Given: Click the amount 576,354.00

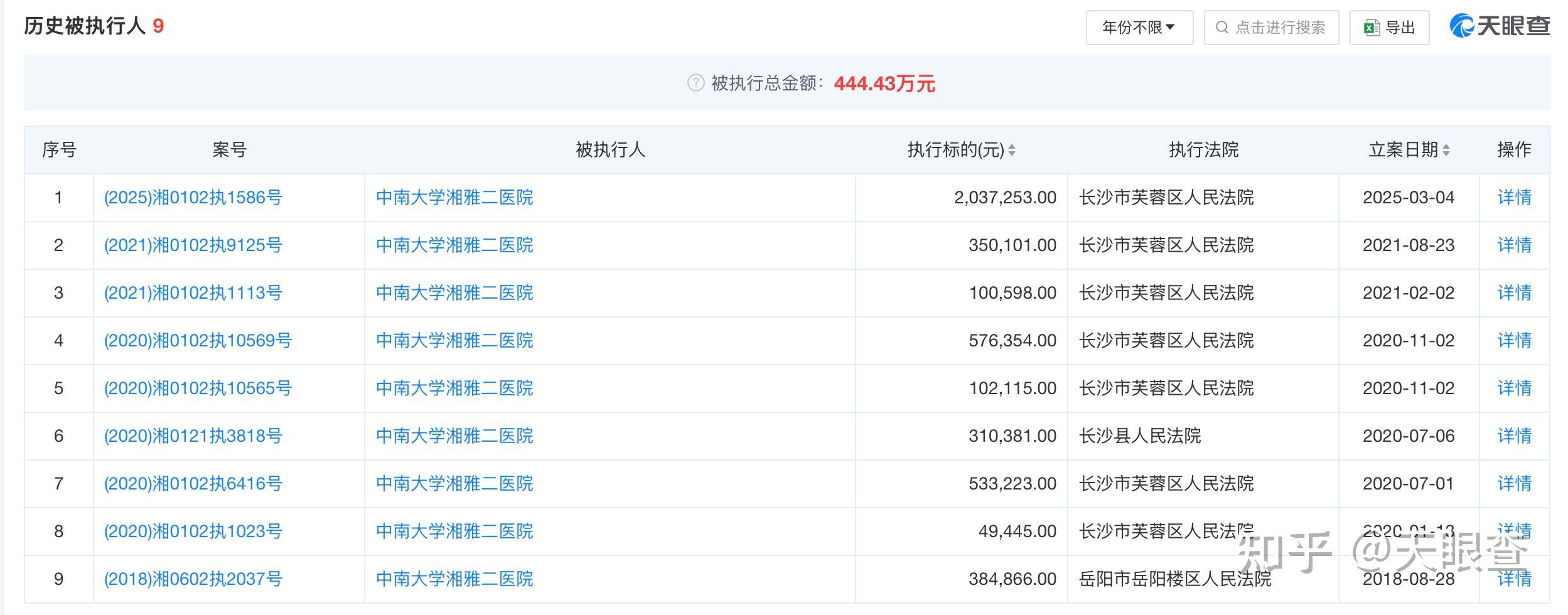Looking at the screenshot, I should [1012, 341].
